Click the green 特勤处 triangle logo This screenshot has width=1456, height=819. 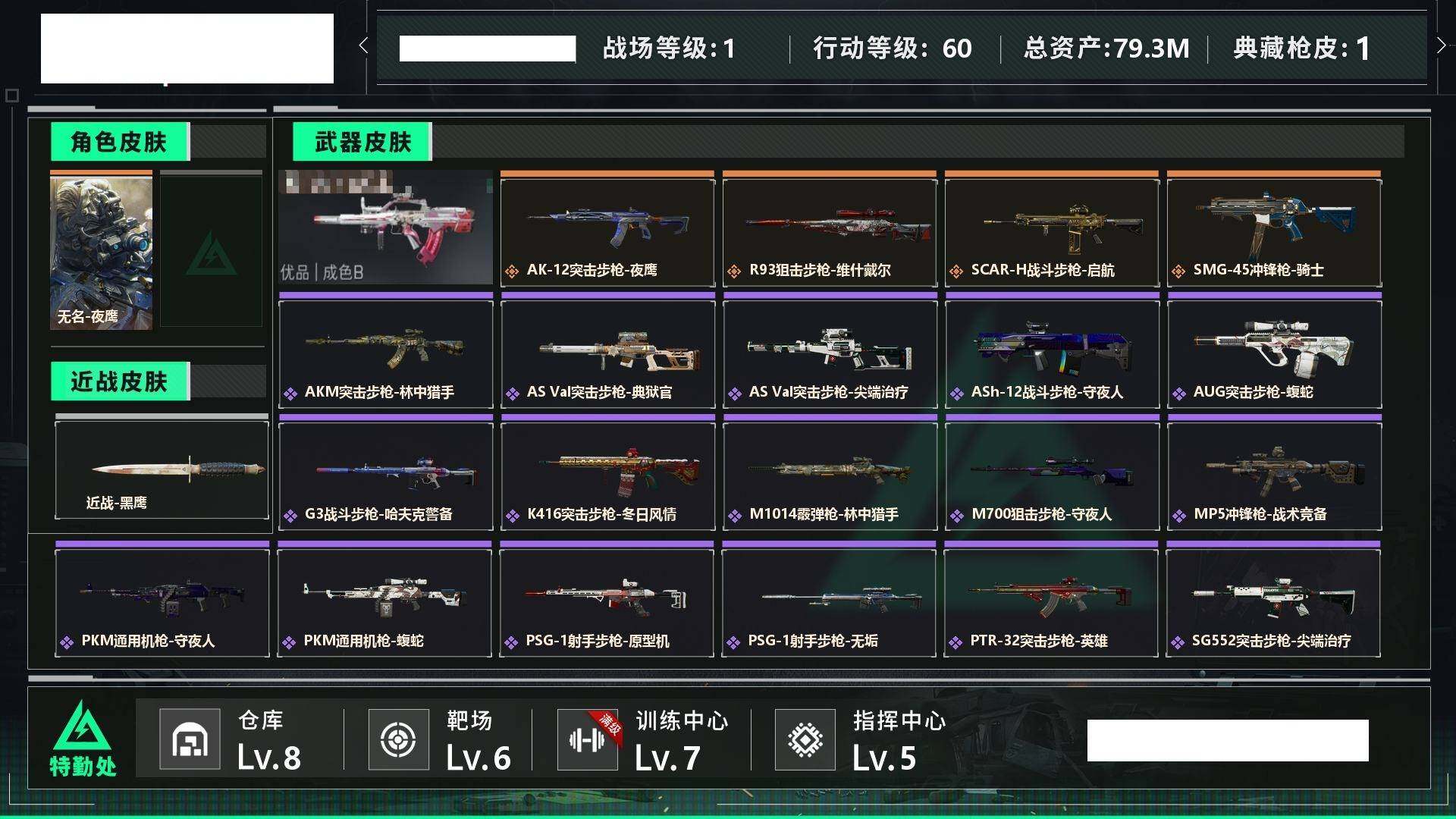coord(82,725)
